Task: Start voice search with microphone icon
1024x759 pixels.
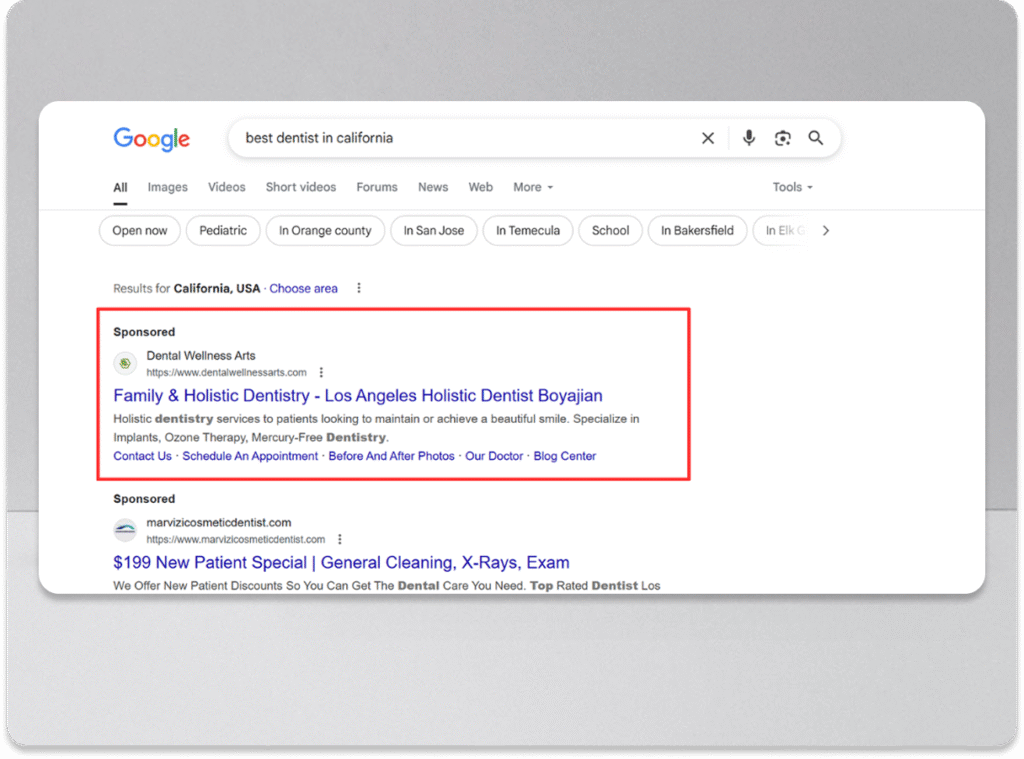Action: (749, 138)
